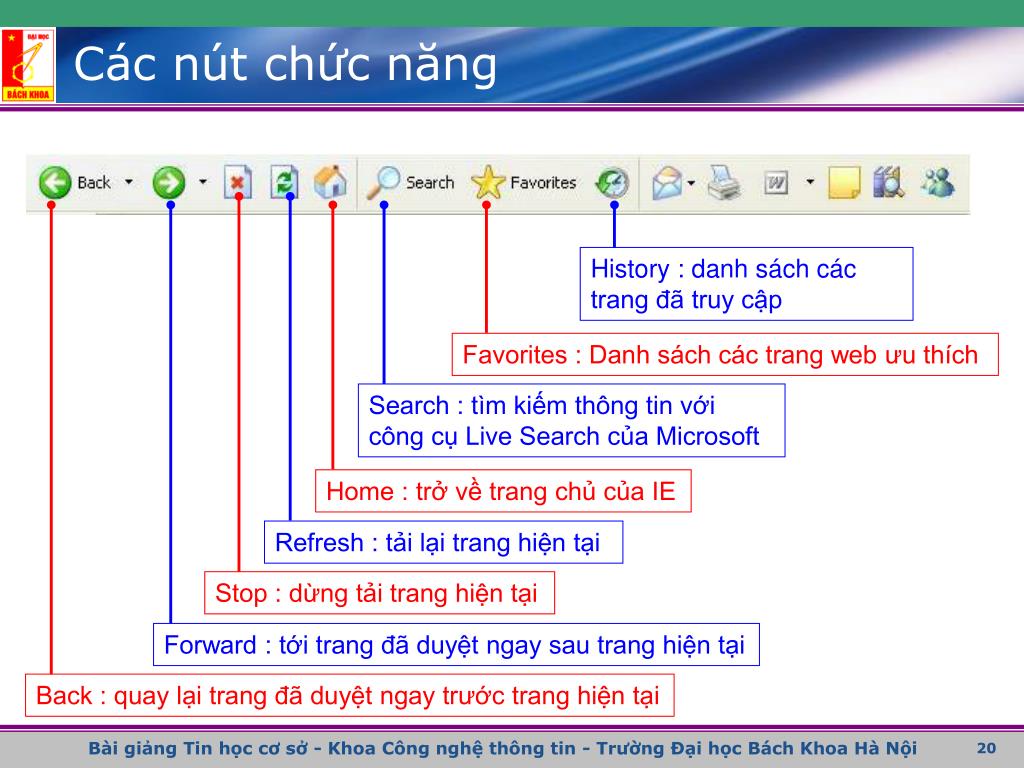The image size is (1024, 768).
Task: Click the 'History : danh sách các' description text
Action: tap(723, 269)
